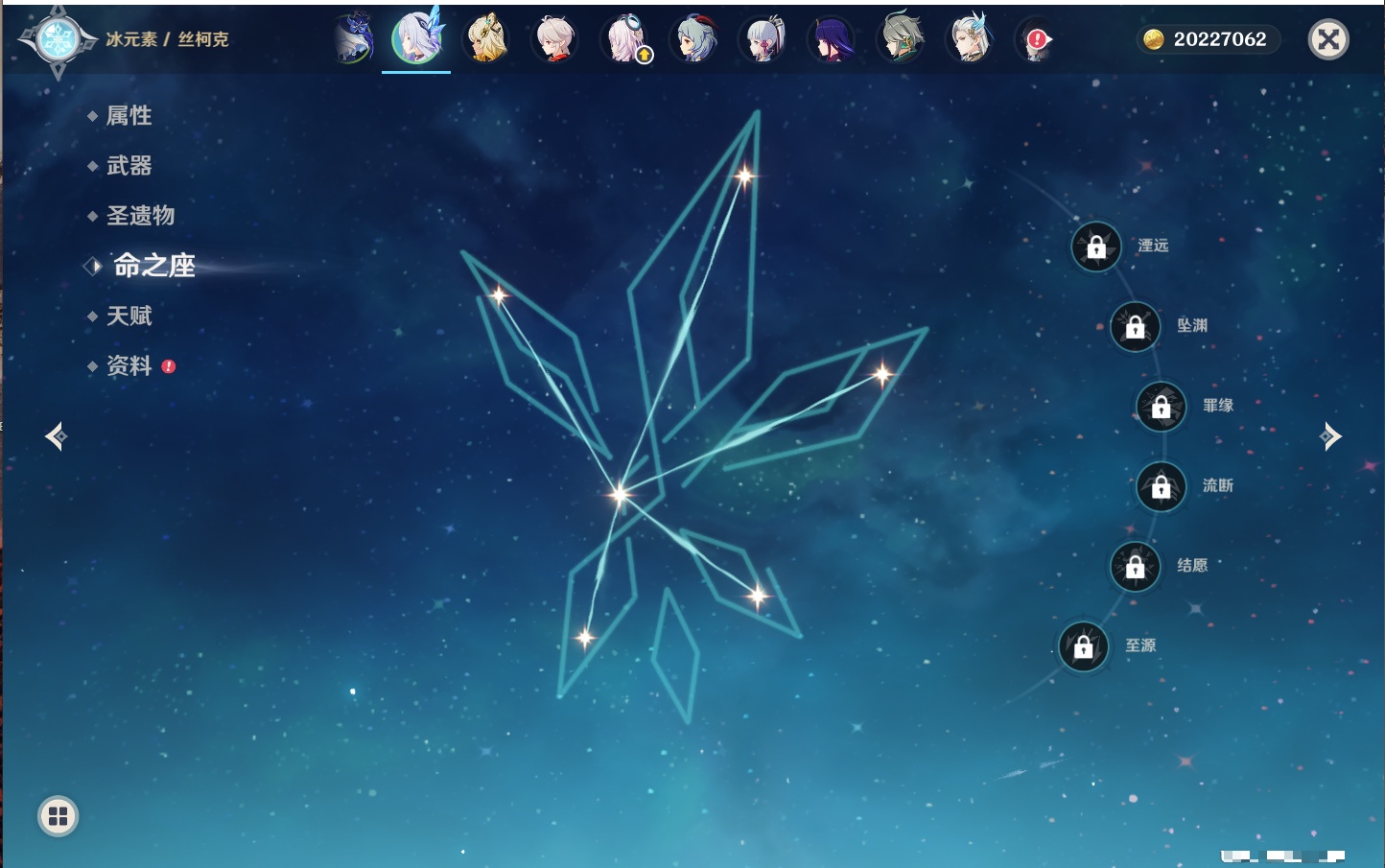
Task: Switch to the white-haired character with a red streak
Action: point(555,39)
